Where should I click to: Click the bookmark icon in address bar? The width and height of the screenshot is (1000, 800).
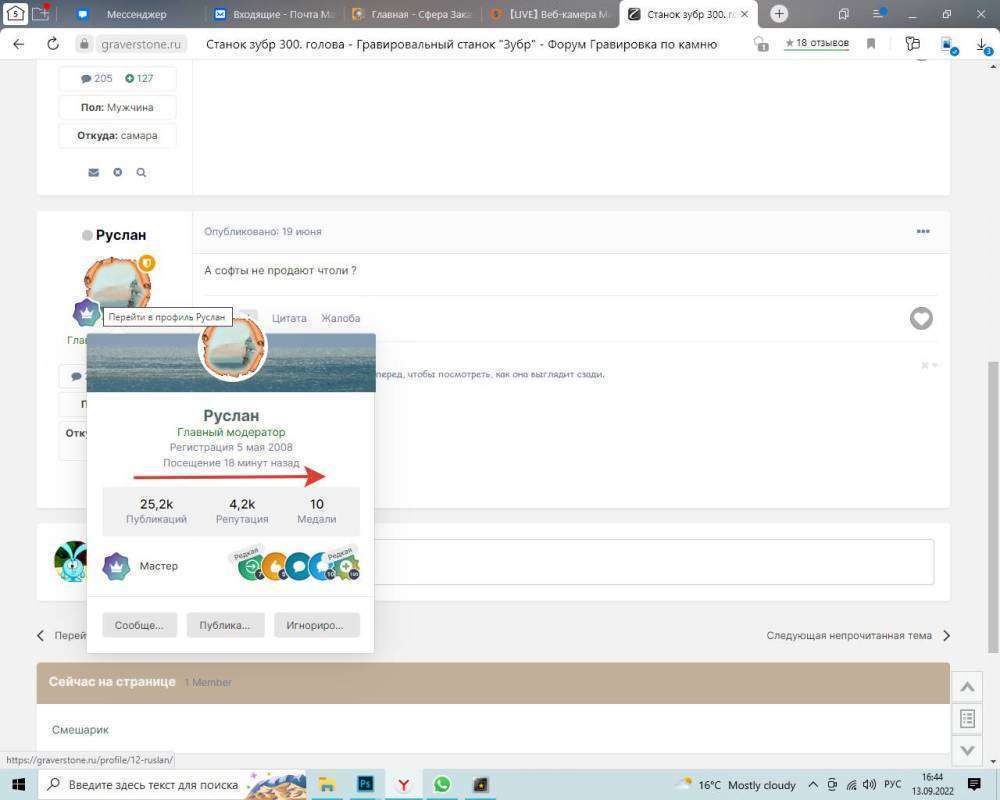871,44
